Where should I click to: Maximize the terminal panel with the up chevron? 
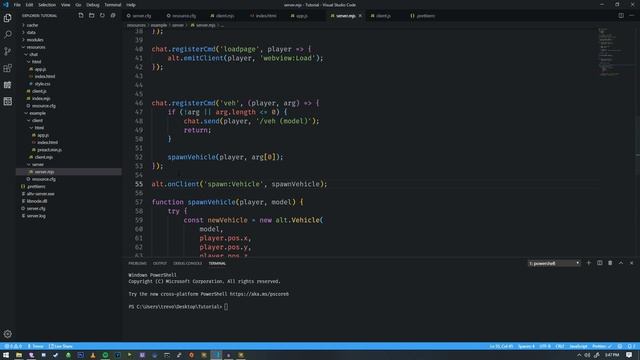coord(621,263)
